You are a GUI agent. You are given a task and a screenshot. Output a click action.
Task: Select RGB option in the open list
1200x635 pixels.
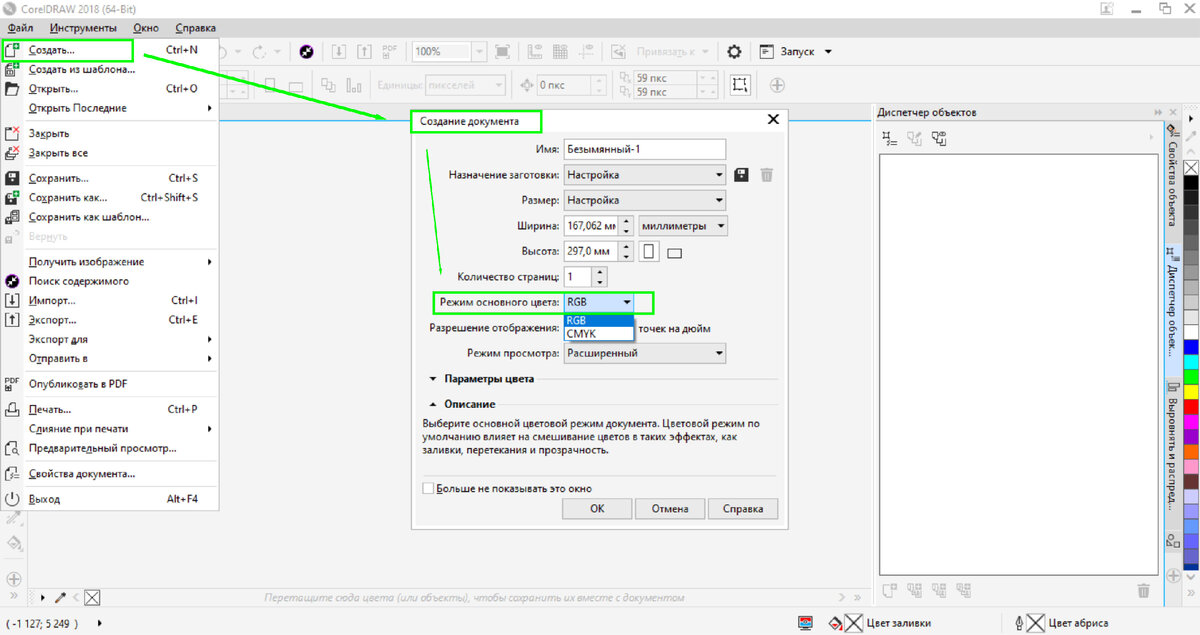pyautogui.click(x=598, y=320)
